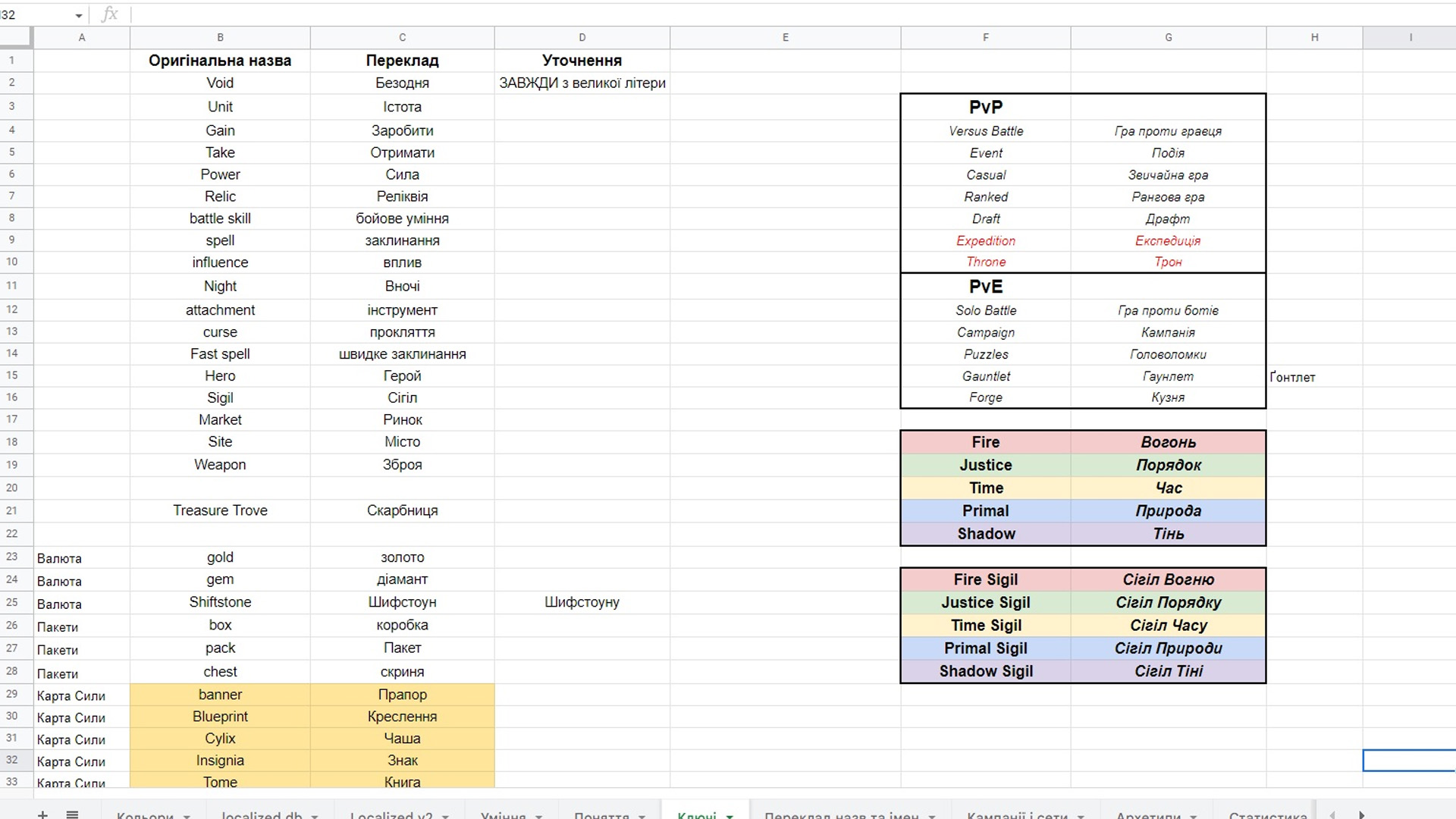Open the Ключі tab dropdown arrow
The height and width of the screenshot is (819, 1456).
(730, 816)
